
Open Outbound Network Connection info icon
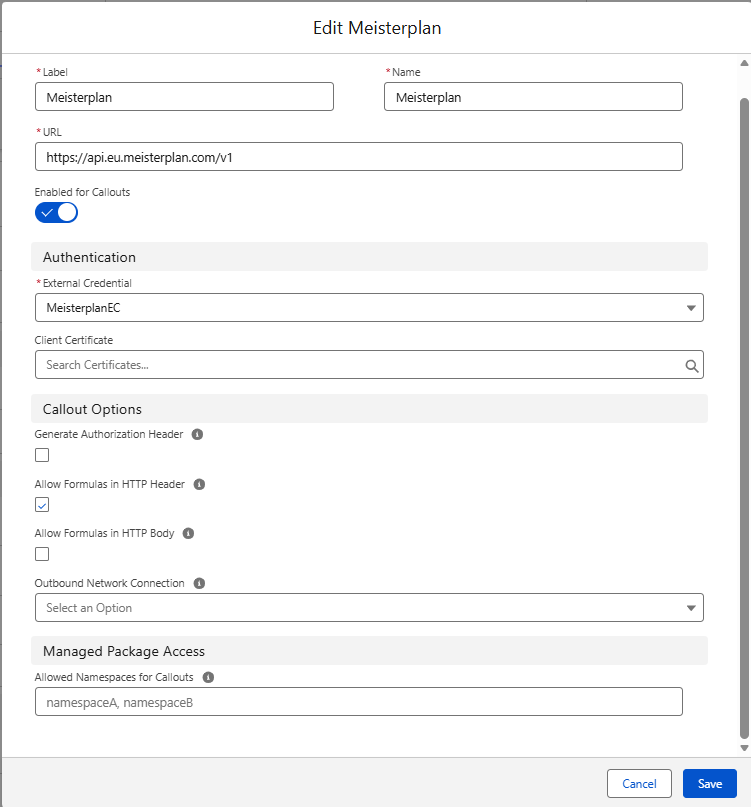(x=199, y=583)
